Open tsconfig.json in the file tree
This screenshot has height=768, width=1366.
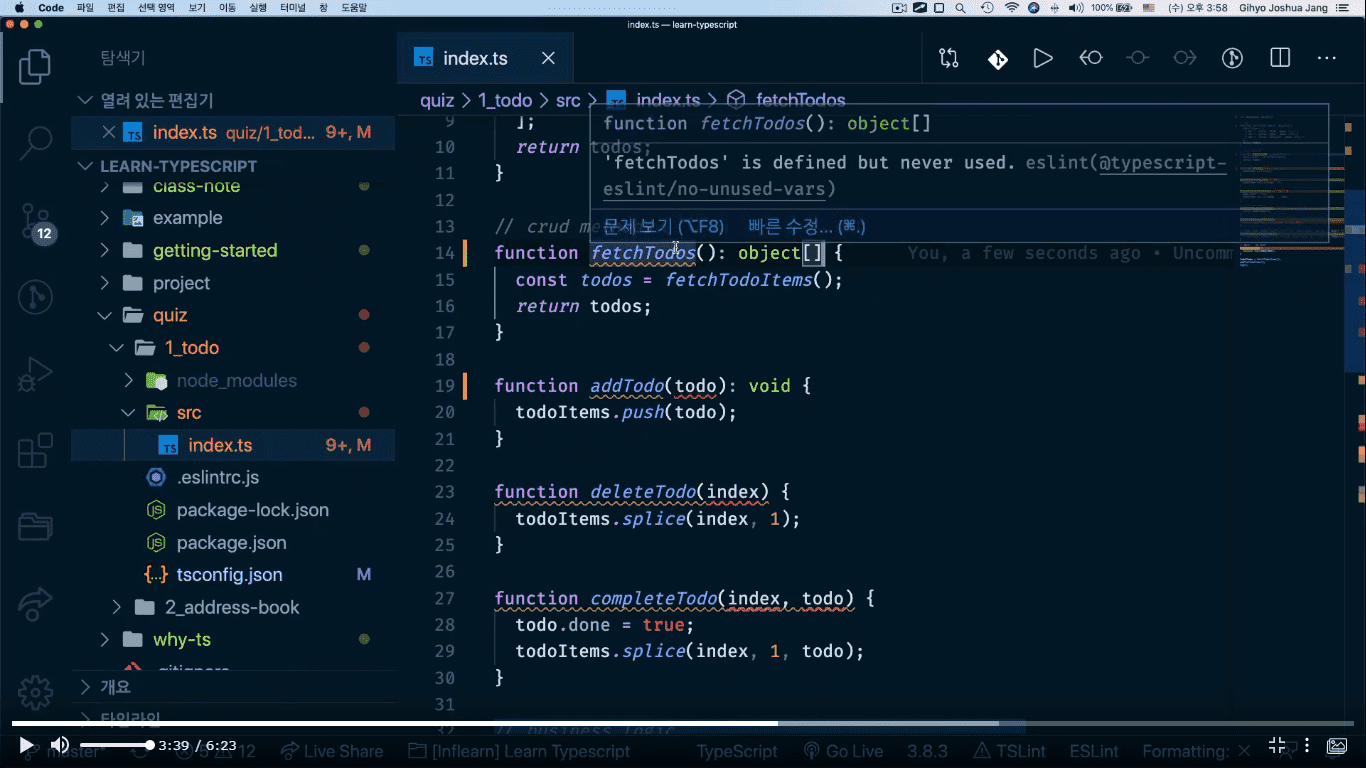click(229, 575)
